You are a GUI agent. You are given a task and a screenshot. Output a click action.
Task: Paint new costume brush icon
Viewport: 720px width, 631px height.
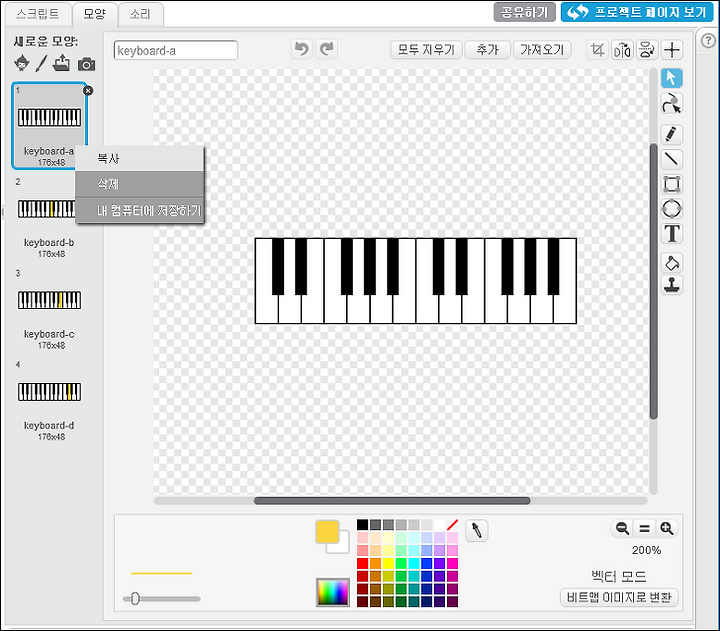pyautogui.click(x=41, y=63)
